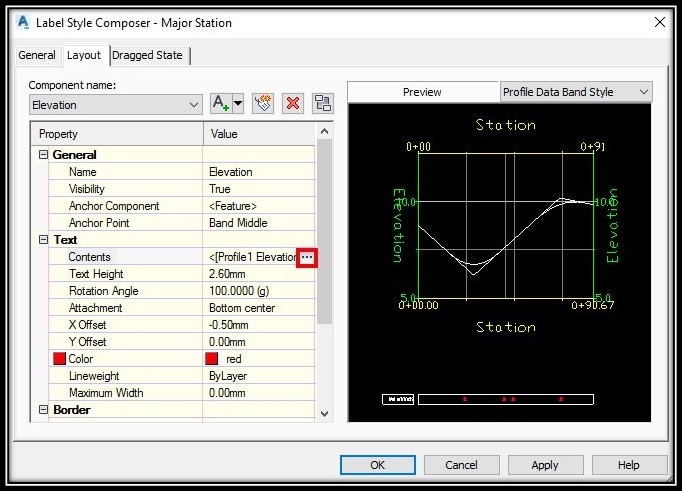
Task: Select the Visibility property label
Action: pyautogui.click(x=87, y=189)
